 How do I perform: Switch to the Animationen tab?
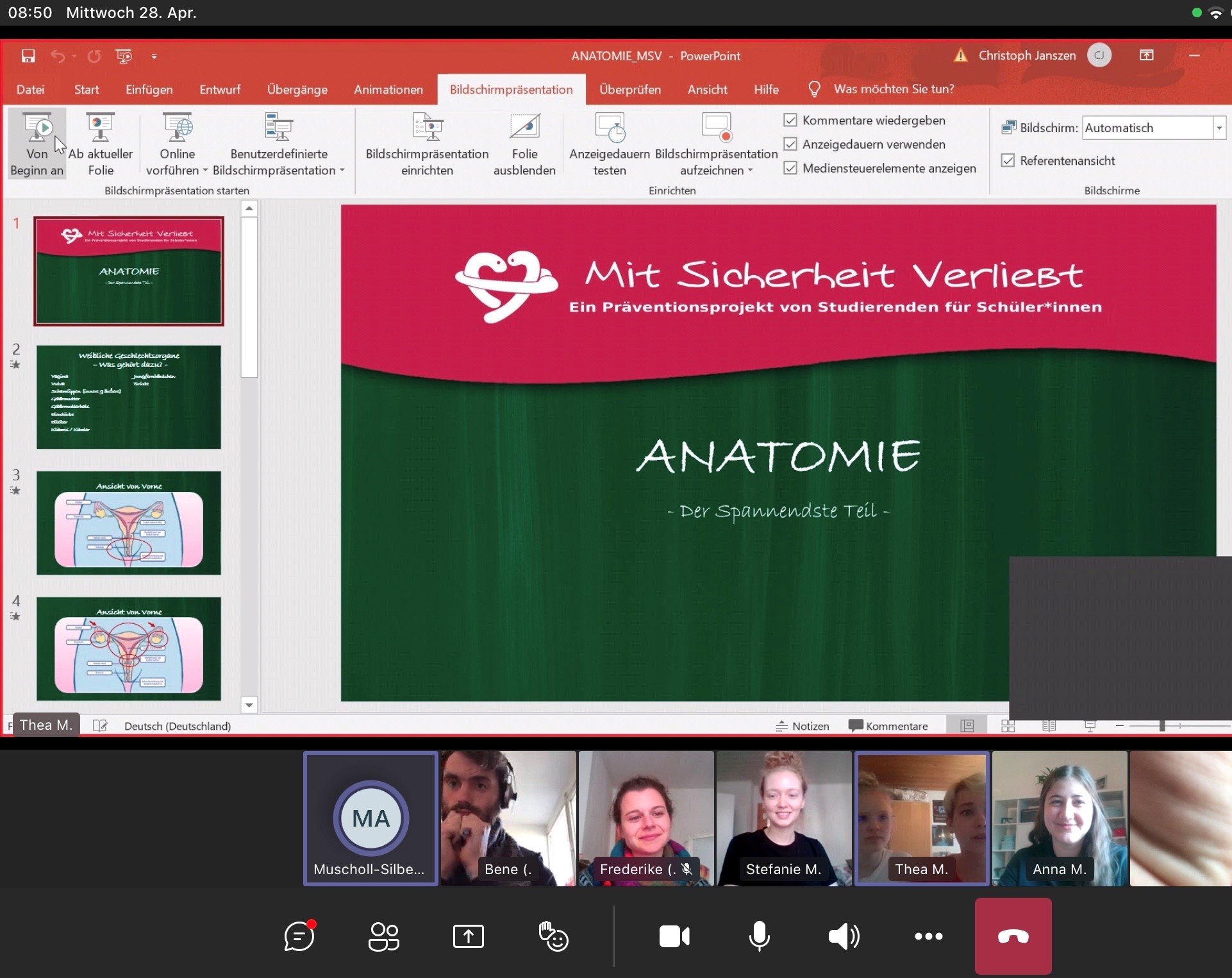point(388,89)
